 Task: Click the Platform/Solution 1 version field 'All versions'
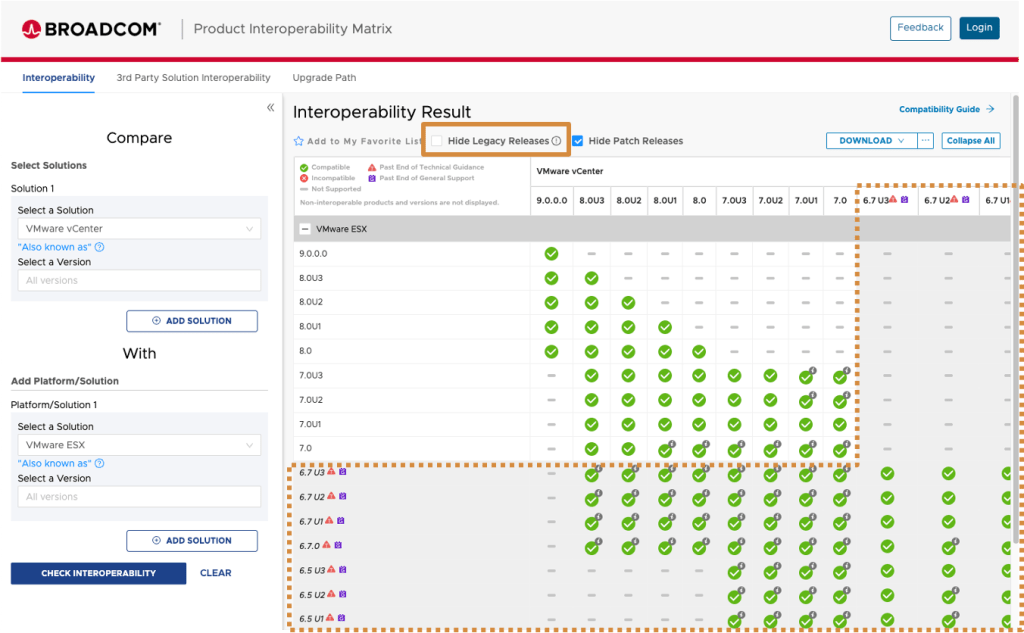[139, 496]
